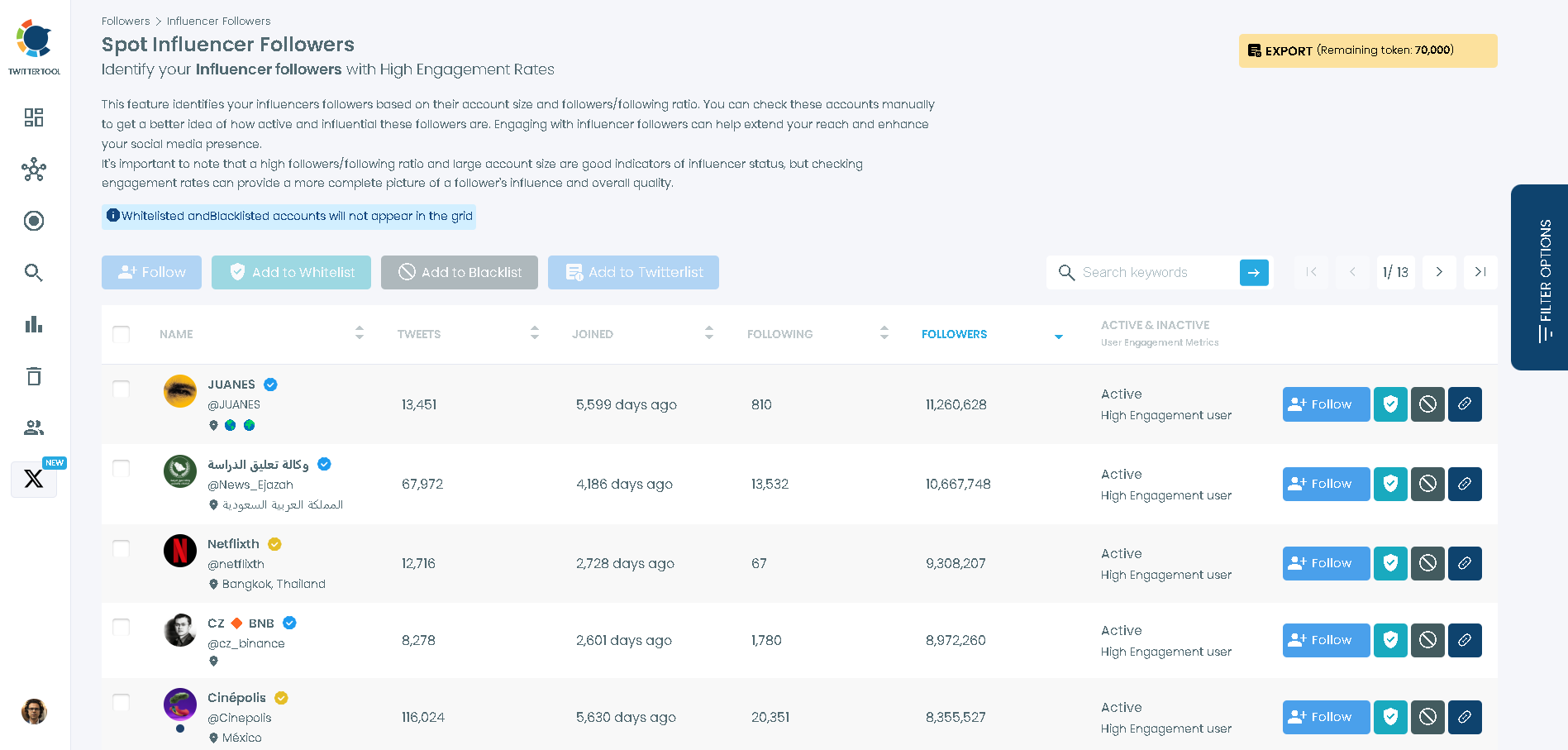Jump to the first results page
Image resolution: width=1568 pixels, height=750 pixels.
(1312, 272)
